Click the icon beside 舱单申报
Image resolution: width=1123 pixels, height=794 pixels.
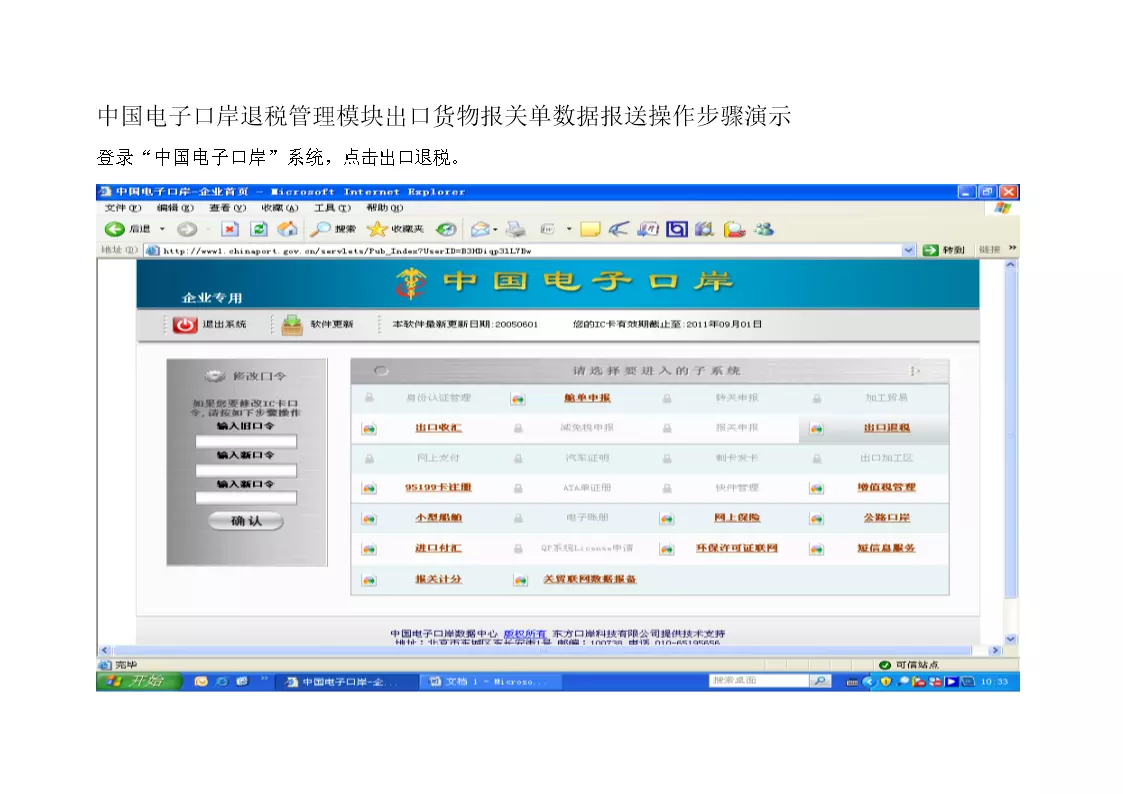[518, 399]
